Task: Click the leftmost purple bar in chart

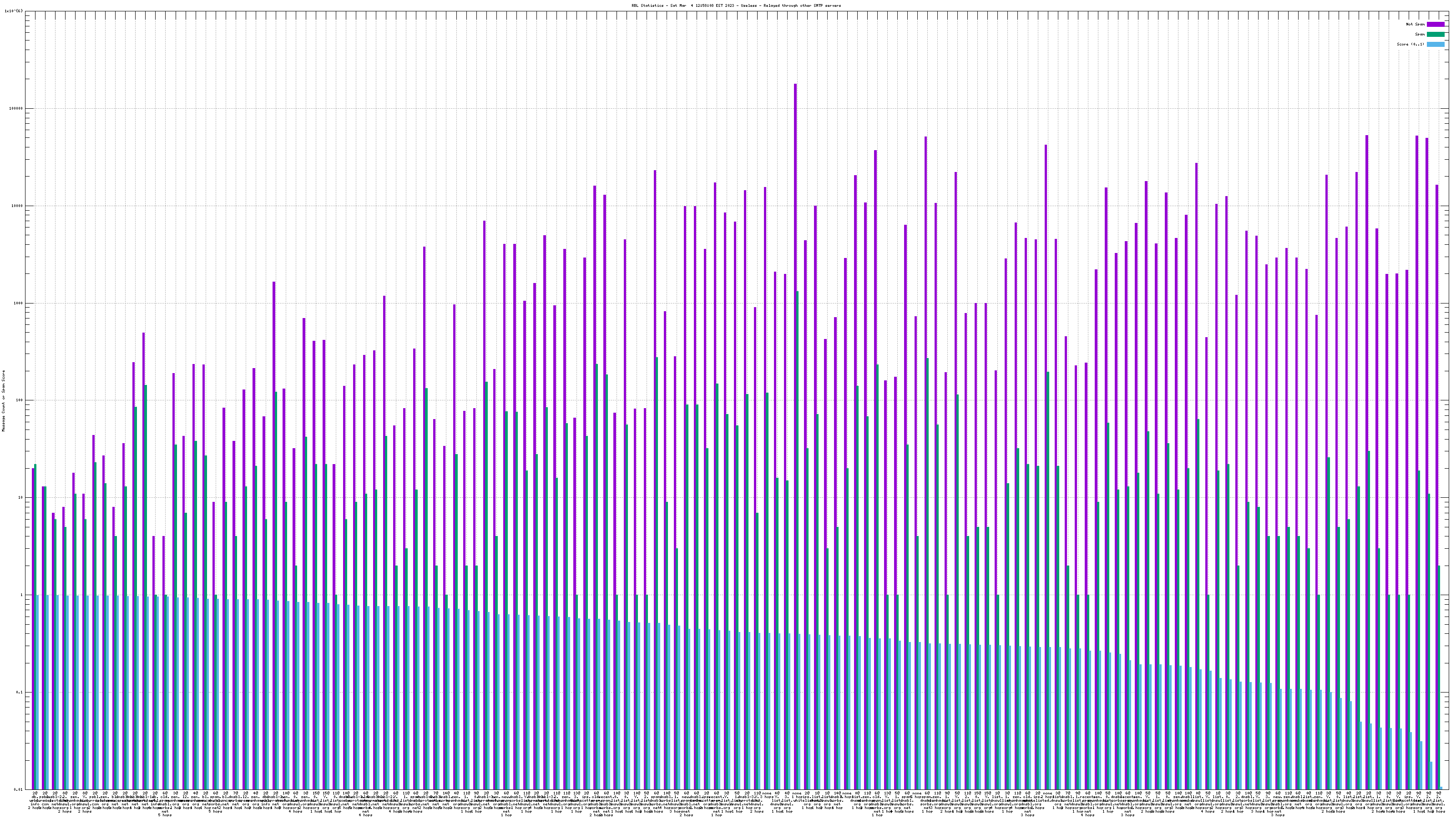Action: (x=33, y=622)
